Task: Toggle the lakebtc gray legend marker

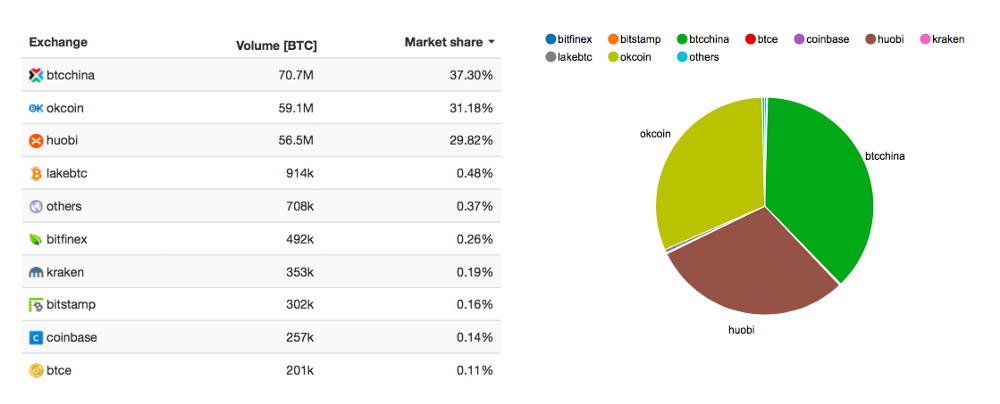Action: [550, 57]
